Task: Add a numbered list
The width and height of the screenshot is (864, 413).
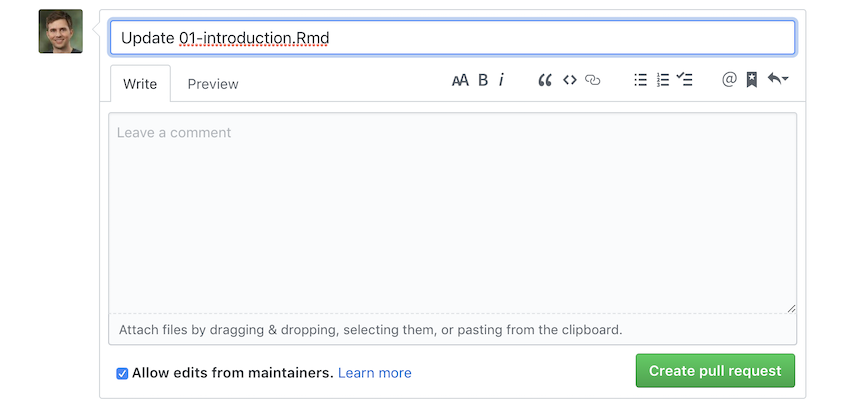Action: (x=662, y=81)
